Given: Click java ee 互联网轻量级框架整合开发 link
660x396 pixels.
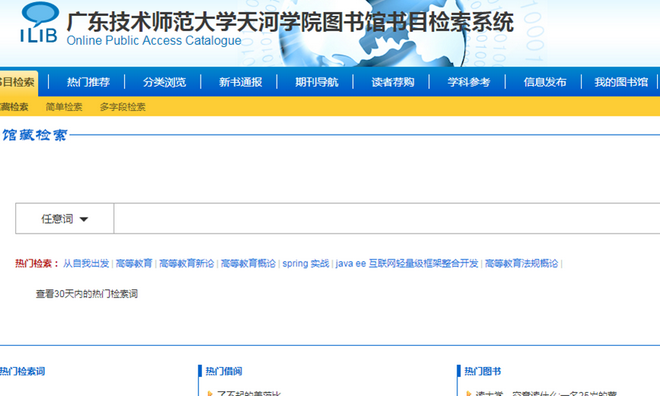Looking at the screenshot, I should pos(407,263).
